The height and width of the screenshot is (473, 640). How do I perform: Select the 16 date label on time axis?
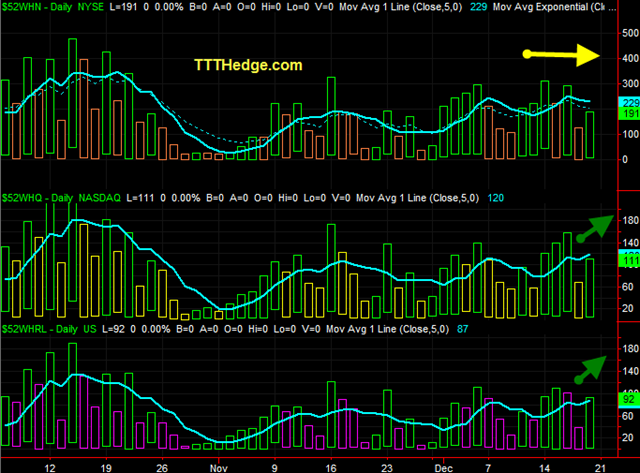331,468
